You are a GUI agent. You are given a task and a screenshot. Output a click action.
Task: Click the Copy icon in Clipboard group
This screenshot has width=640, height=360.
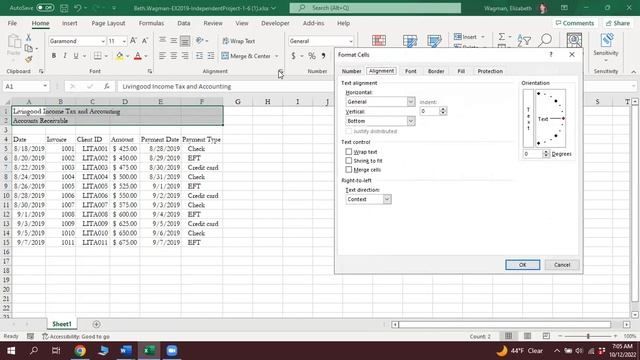[x=28, y=49]
